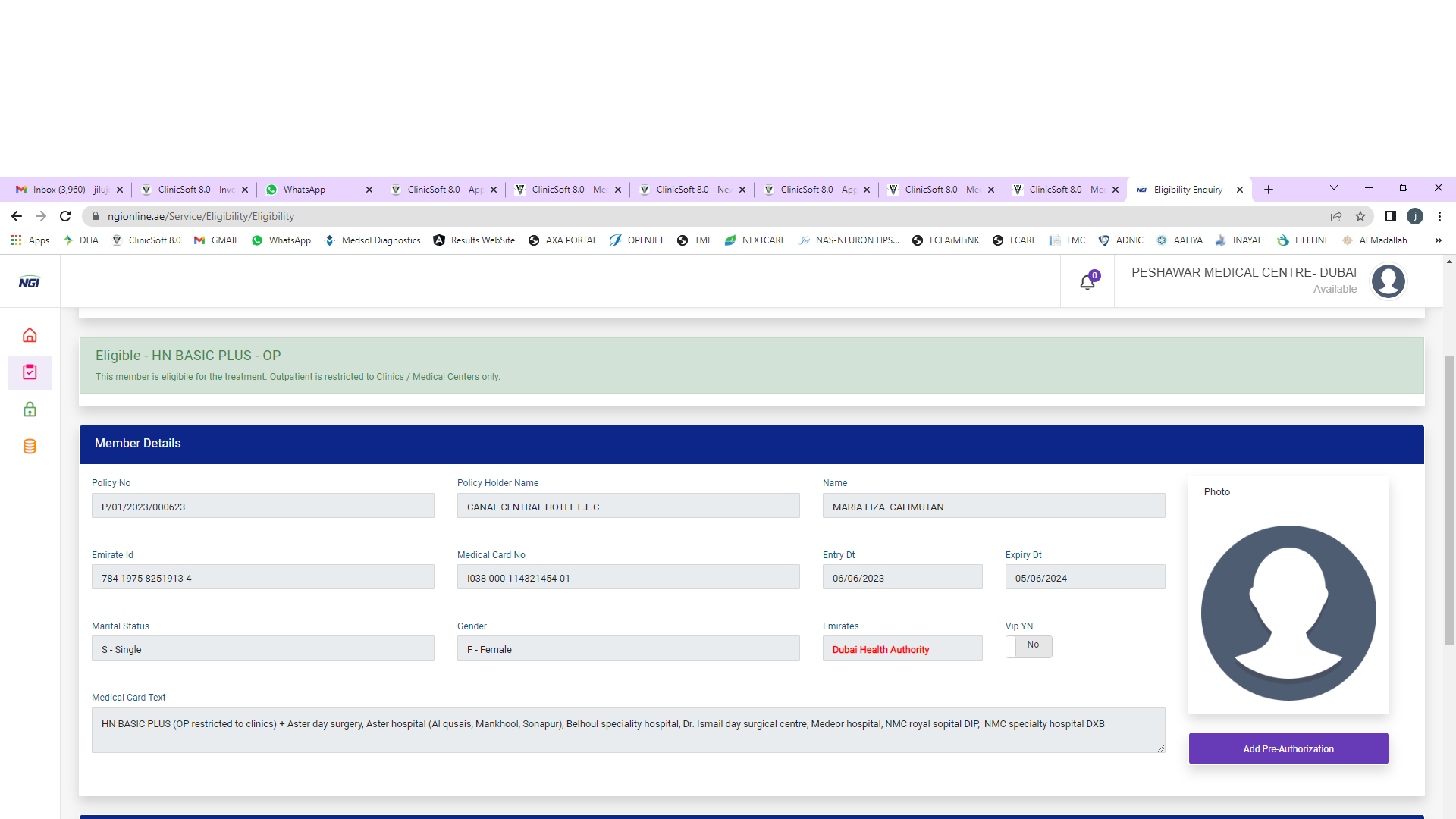This screenshot has height=819, width=1456.
Task: Open the clipboard eligibility sidebar icon
Action: [x=30, y=372]
